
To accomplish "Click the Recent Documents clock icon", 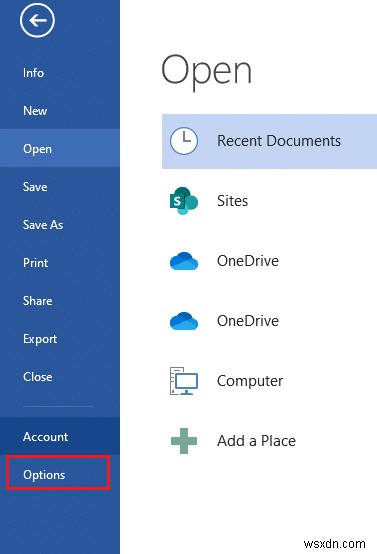I will tap(184, 141).
